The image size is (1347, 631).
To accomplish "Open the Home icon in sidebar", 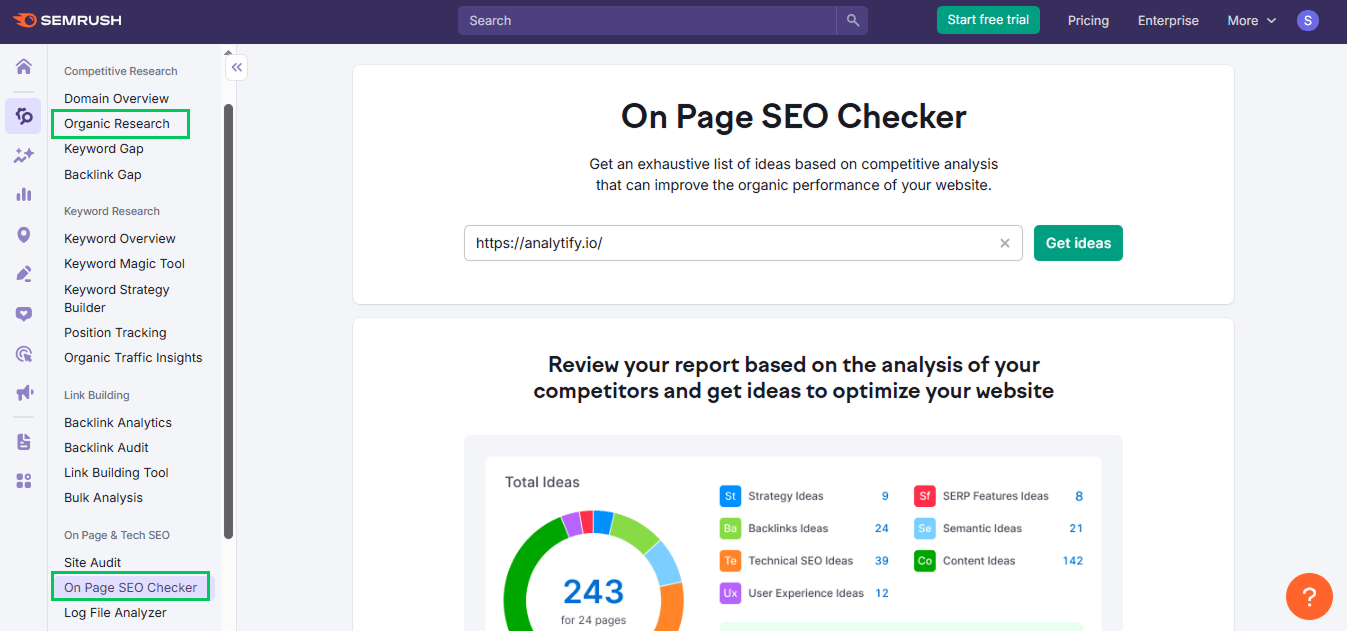I will pyautogui.click(x=23, y=67).
